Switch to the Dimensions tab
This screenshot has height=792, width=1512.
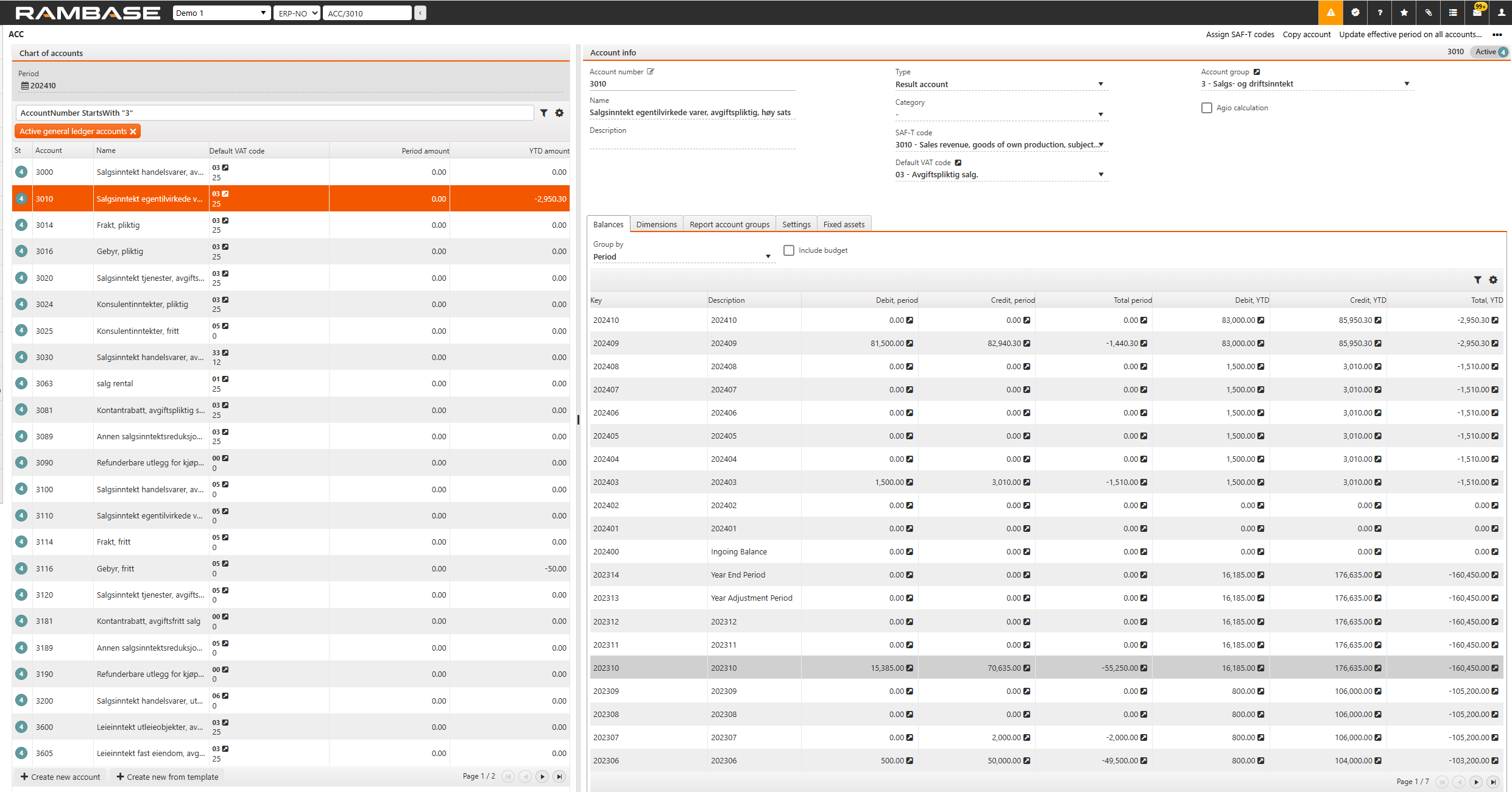coord(656,224)
